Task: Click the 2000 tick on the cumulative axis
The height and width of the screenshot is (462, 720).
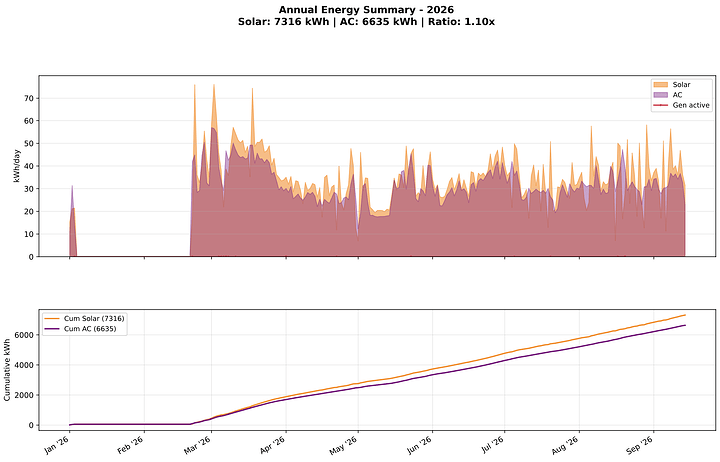Action: [26, 395]
